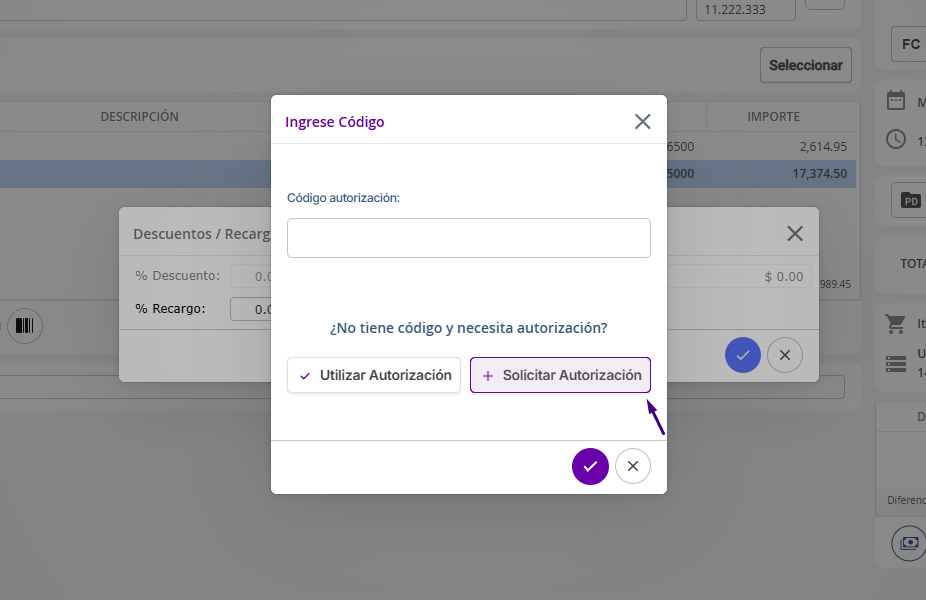926x600 pixels.
Task: Click the barcode scanner icon
Action: pyautogui.click(x=25, y=326)
